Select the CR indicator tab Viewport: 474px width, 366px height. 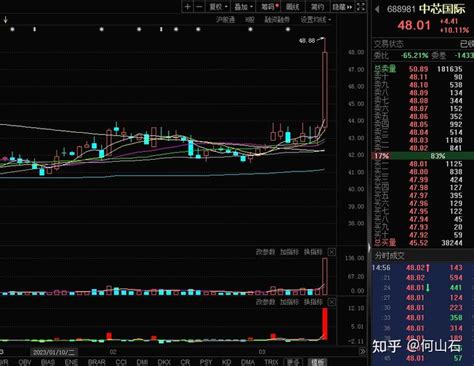click(185, 362)
